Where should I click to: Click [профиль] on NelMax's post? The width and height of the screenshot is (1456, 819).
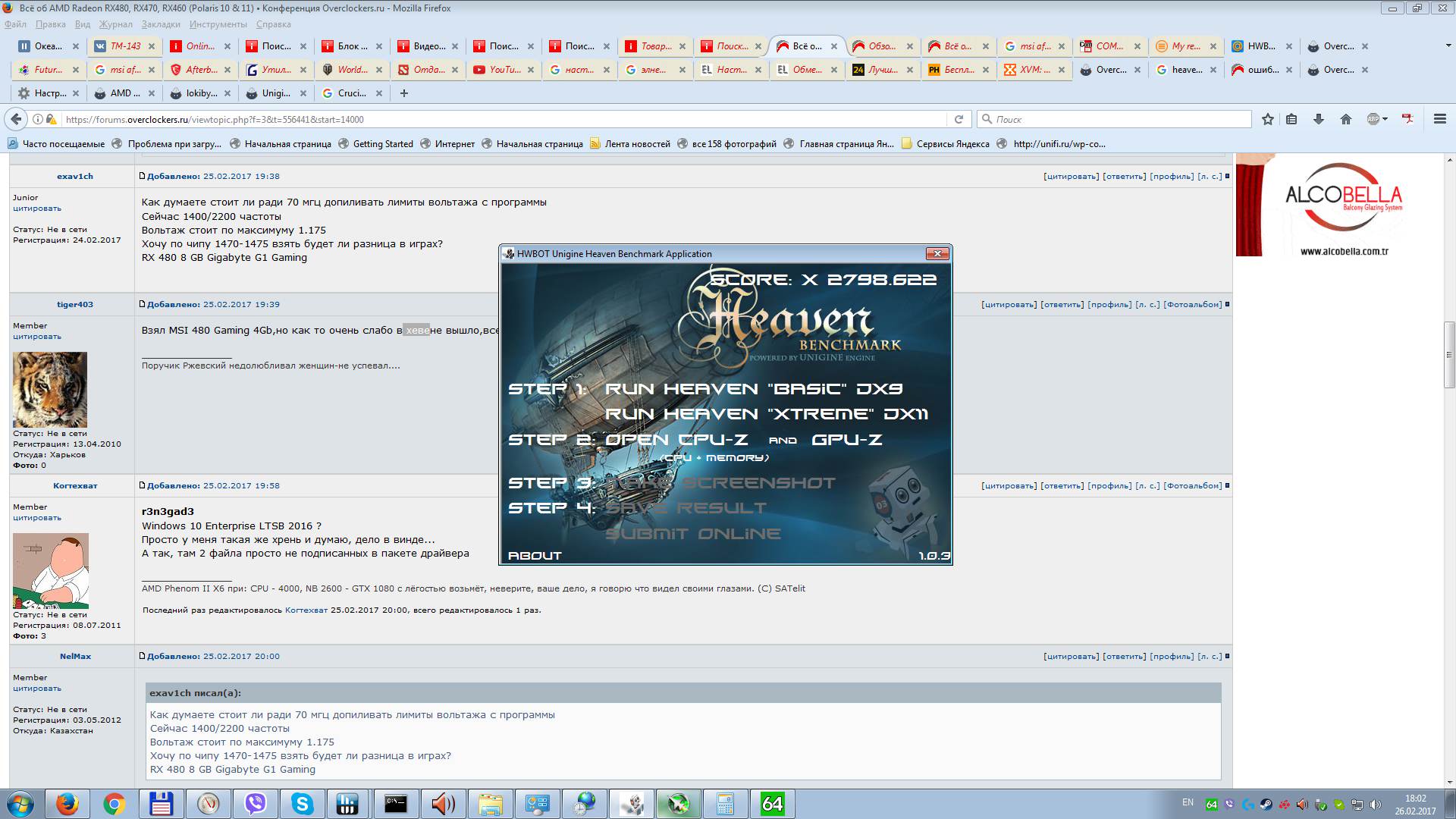pos(1172,656)
